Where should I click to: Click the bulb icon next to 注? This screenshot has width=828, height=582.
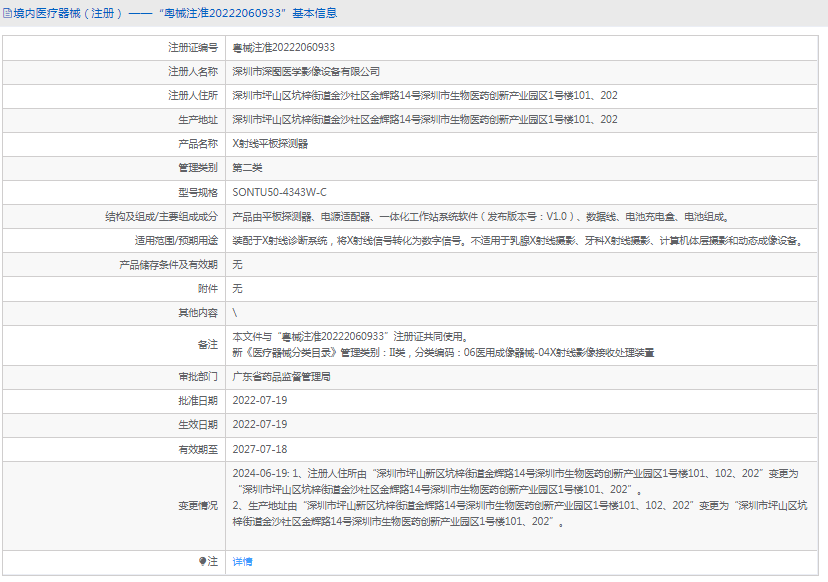tap(203, 562)
